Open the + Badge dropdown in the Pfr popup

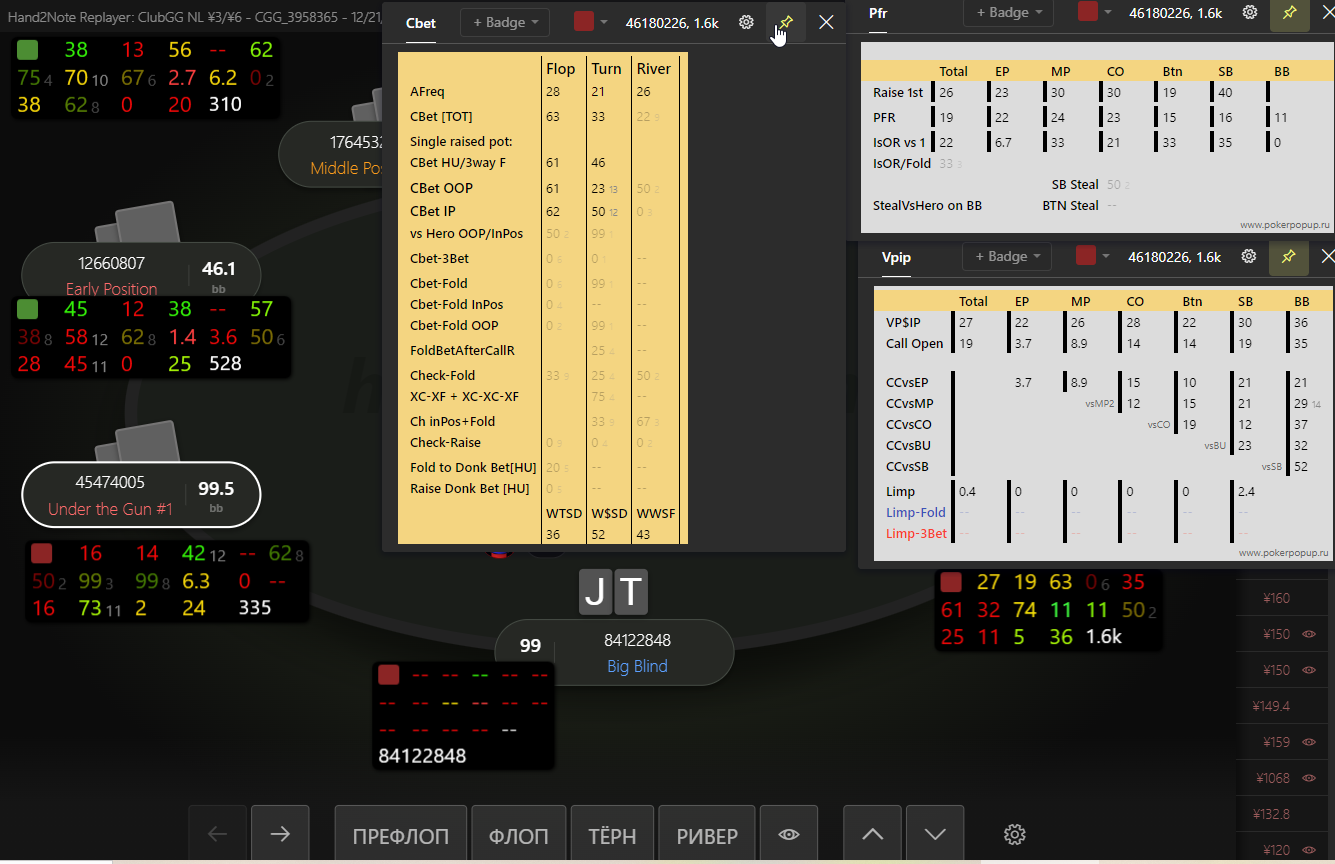pyautogui.click(x=1008, y=12)
